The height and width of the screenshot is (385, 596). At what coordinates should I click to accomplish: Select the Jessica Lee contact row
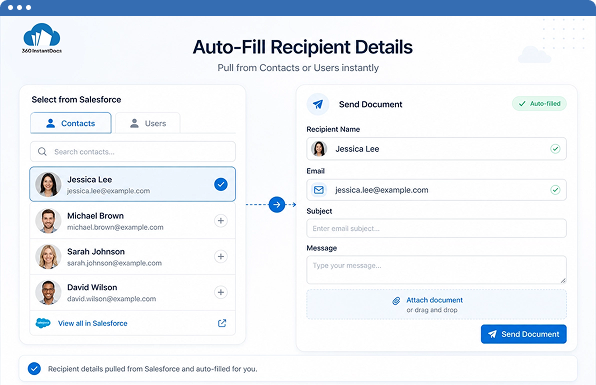coord(133,184)
